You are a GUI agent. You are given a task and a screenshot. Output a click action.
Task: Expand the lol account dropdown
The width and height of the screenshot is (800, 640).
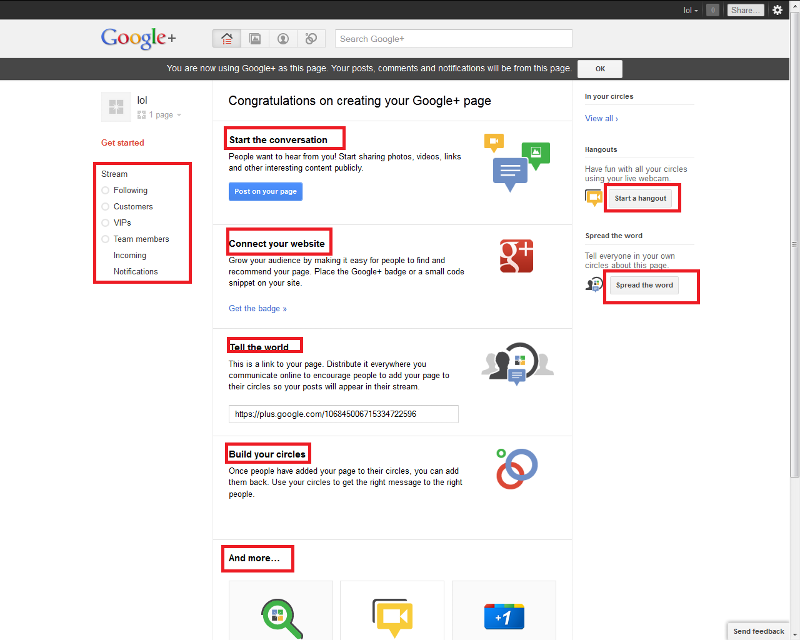tap(690, 10)
